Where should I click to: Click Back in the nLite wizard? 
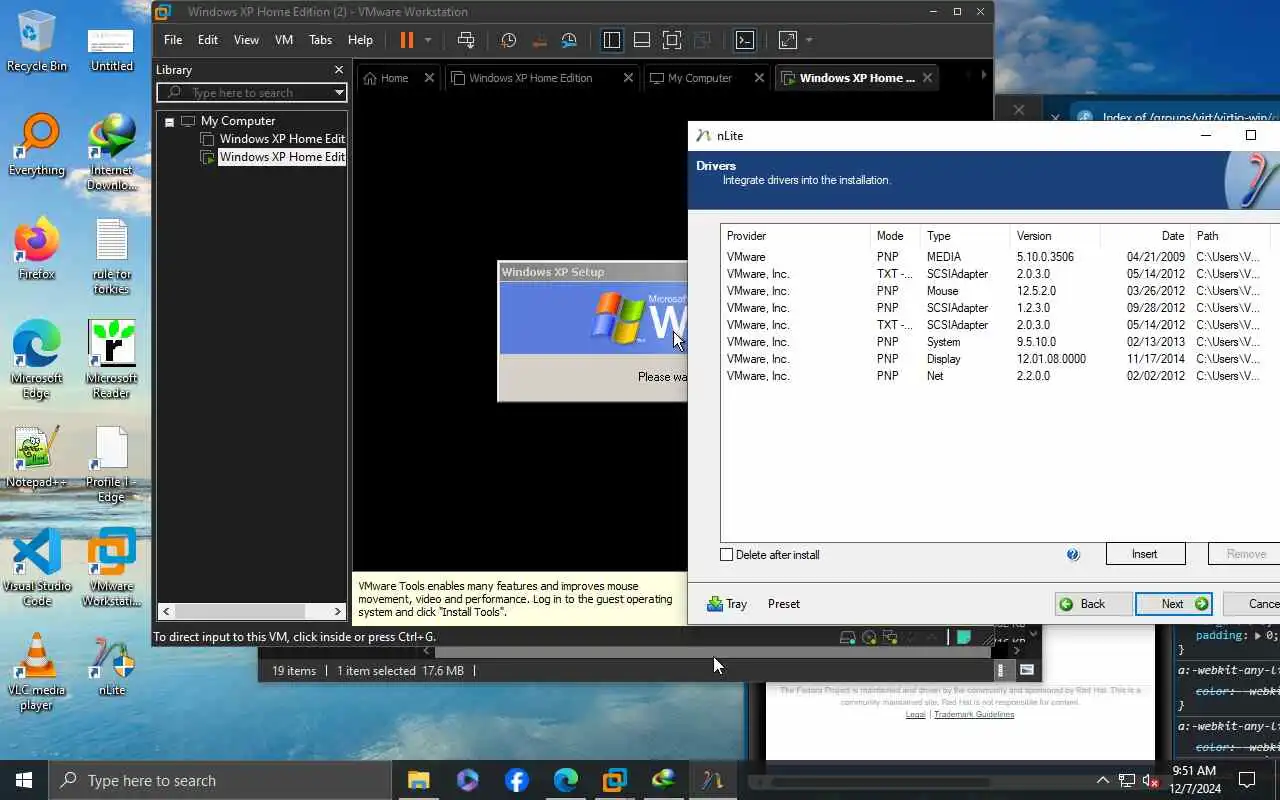click(x=1093, y=604)
